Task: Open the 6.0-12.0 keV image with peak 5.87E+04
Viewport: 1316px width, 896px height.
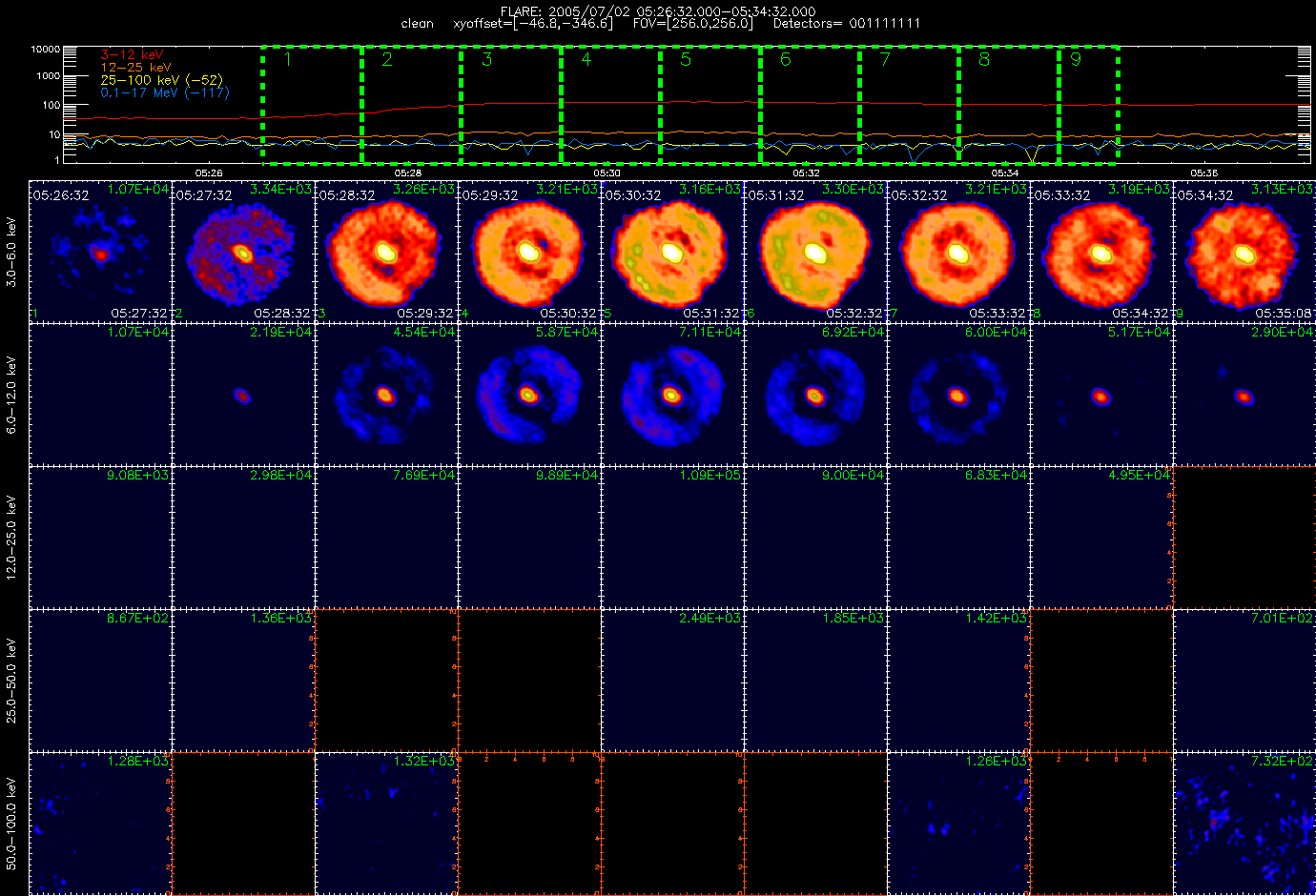Action: 529,394
